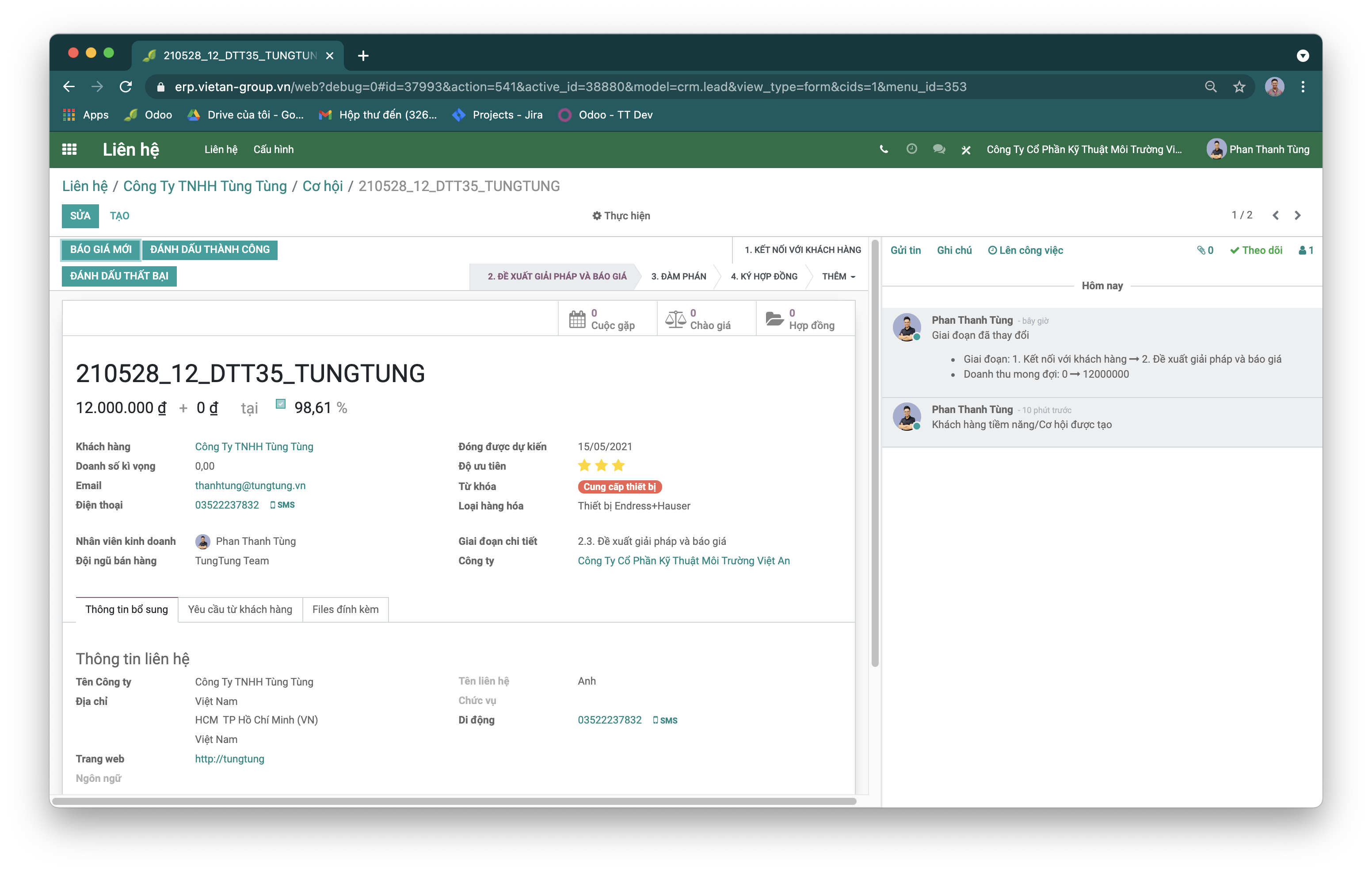The height and width of the screenshot is (873, 1372).
Task: Open the Odoo apps grid menu
Action: click(x=69, y=149)
